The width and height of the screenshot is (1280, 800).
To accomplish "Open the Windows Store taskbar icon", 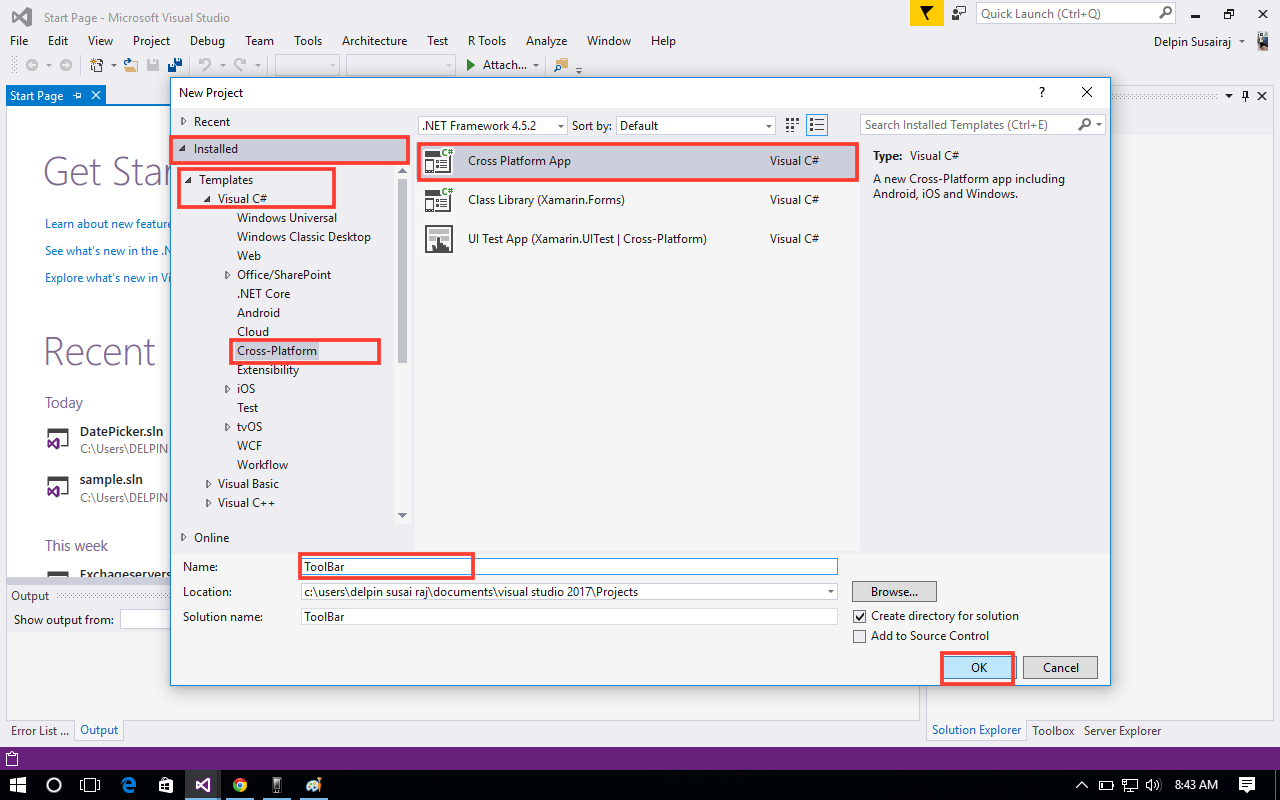I will pos(166,785).
